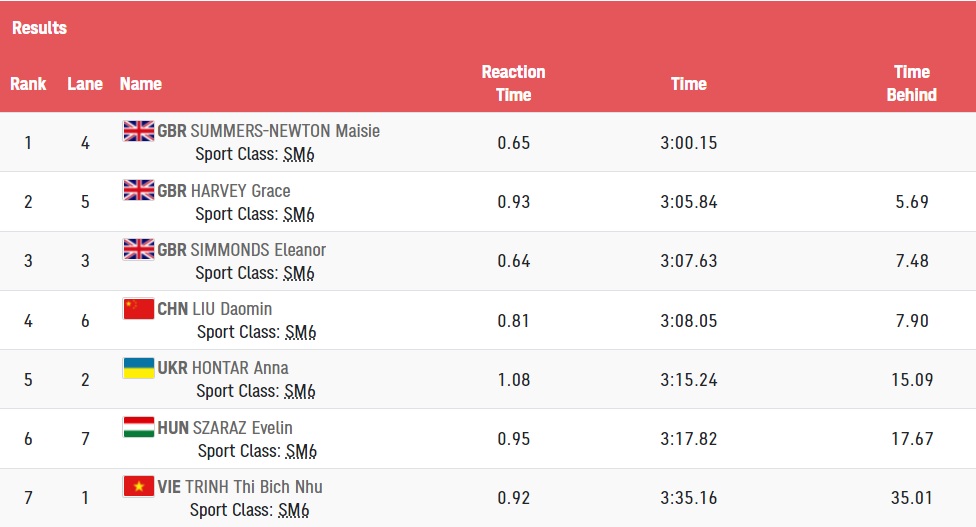This screenshot has height=527, width=976.
Task: Click the Vietnam flag beside TRINH Thi Bich Nhu
Action: (138, 486)
